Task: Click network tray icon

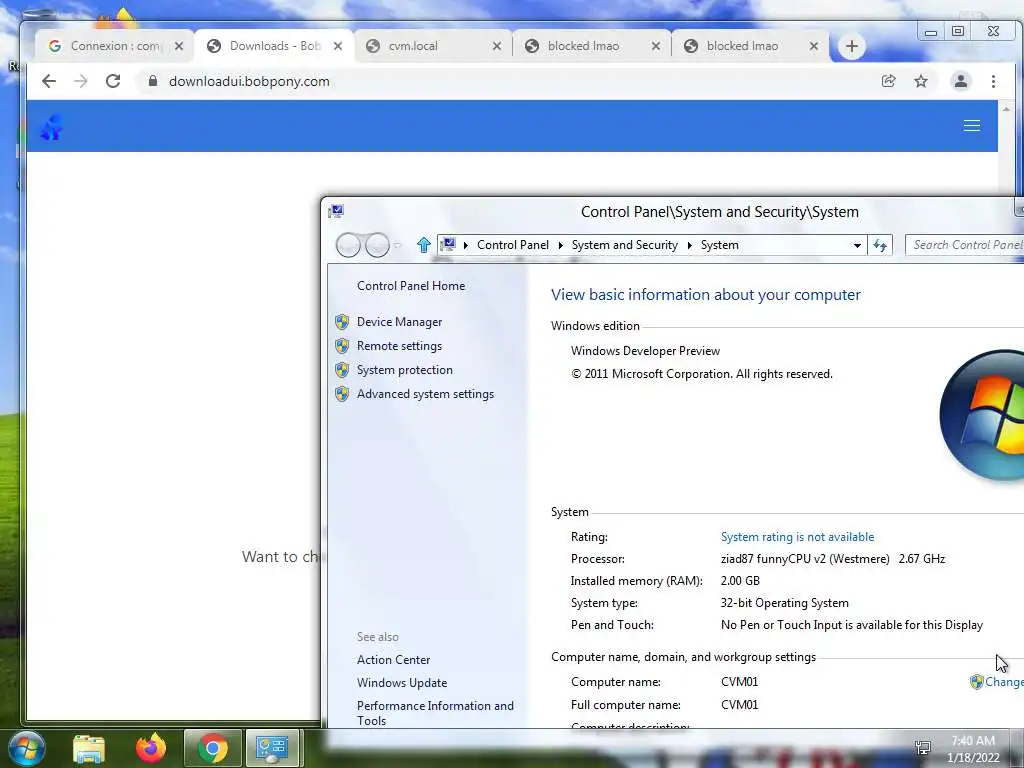Action: pyautogui.click(x=923, y=747)
